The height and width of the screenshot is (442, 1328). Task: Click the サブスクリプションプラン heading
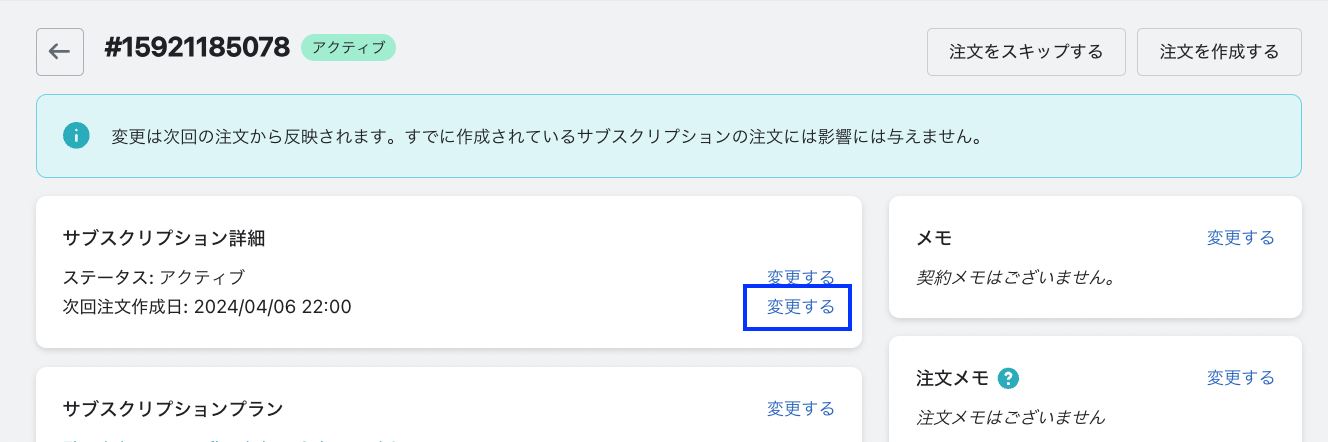tap(173, 408)
